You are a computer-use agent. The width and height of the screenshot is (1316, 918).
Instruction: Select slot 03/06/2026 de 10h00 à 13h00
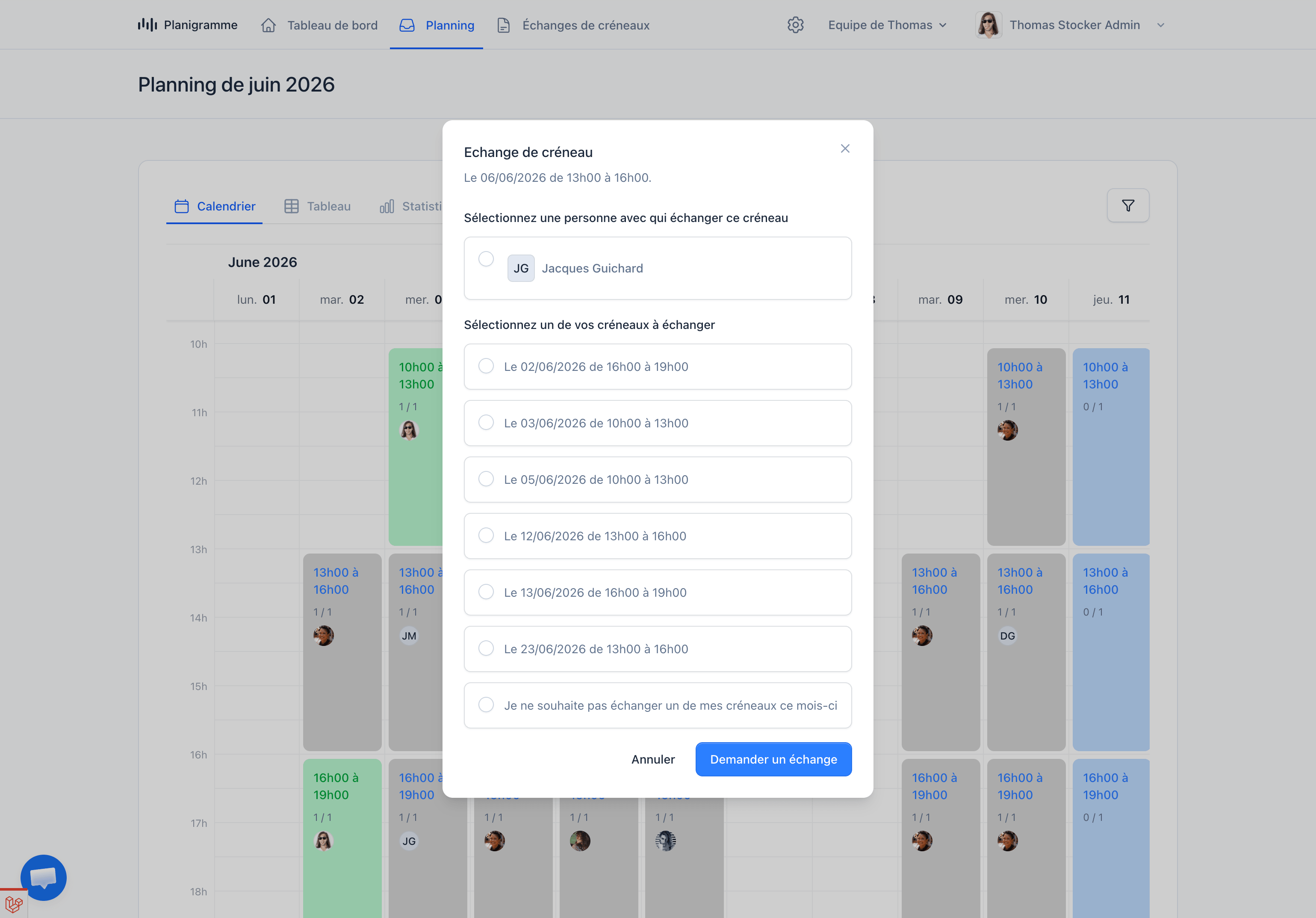(658, 423)
